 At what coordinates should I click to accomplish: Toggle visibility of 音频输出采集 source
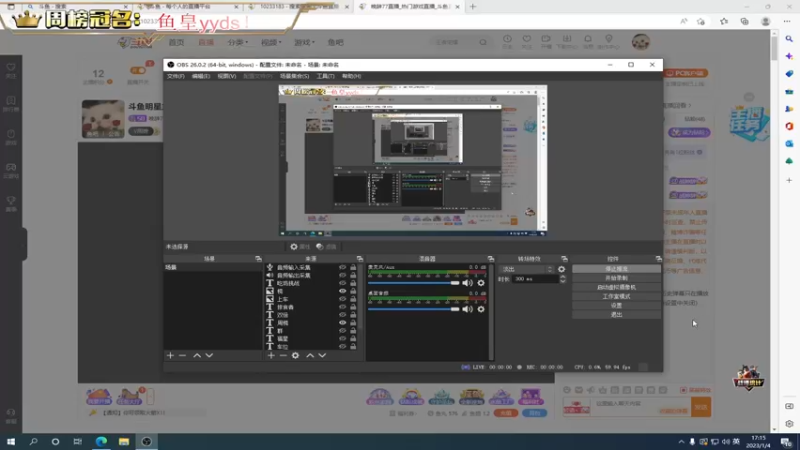pos(342,275)
